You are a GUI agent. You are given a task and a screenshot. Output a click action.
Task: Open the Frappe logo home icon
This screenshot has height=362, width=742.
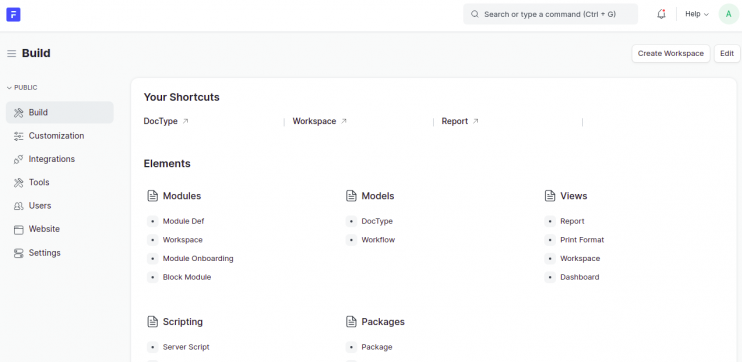click(x=13, y=15)
